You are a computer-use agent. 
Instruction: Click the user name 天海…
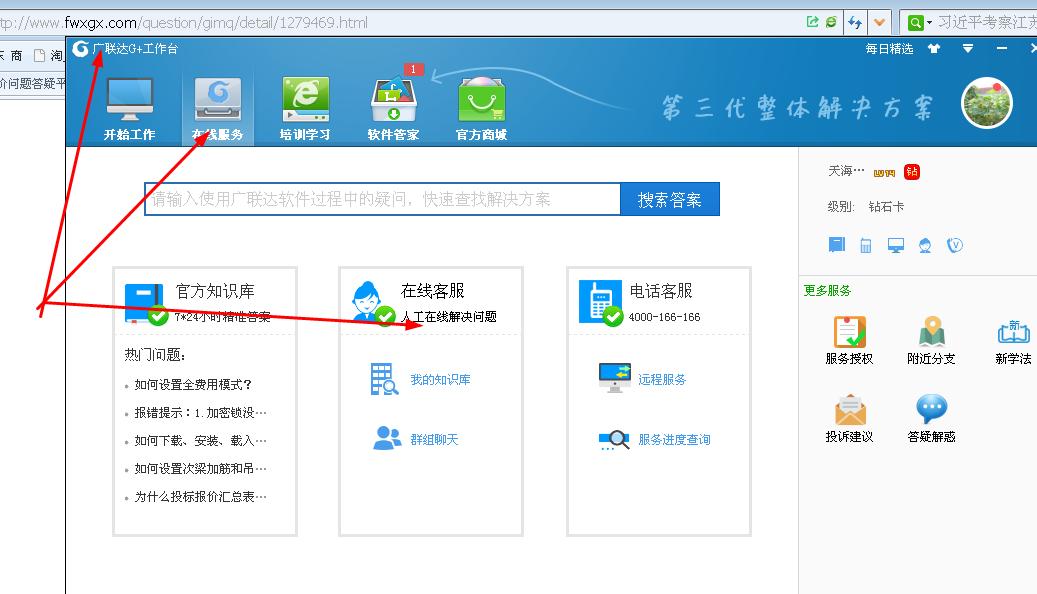coord(846,171)
